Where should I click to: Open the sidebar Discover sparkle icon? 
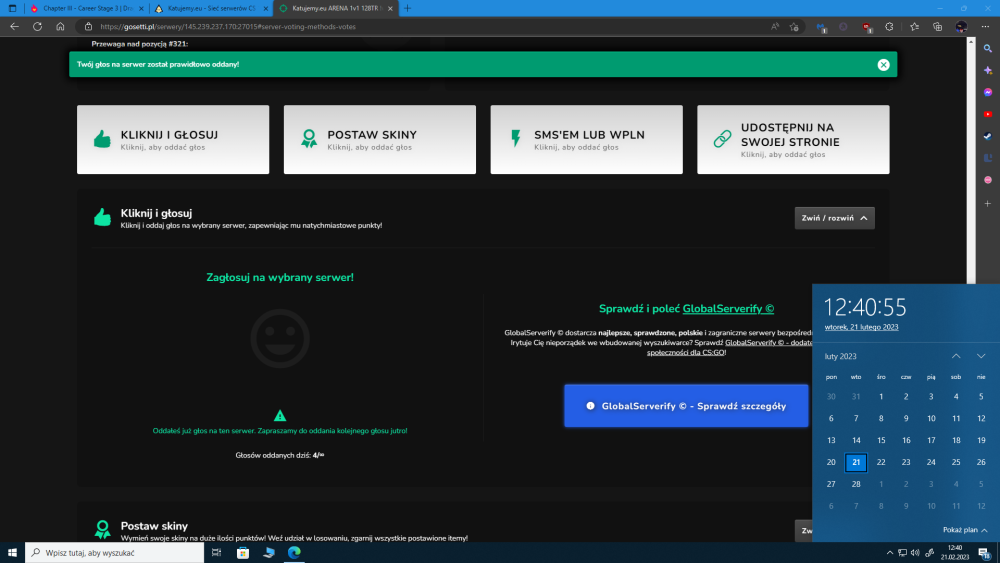tap(987, 70)
